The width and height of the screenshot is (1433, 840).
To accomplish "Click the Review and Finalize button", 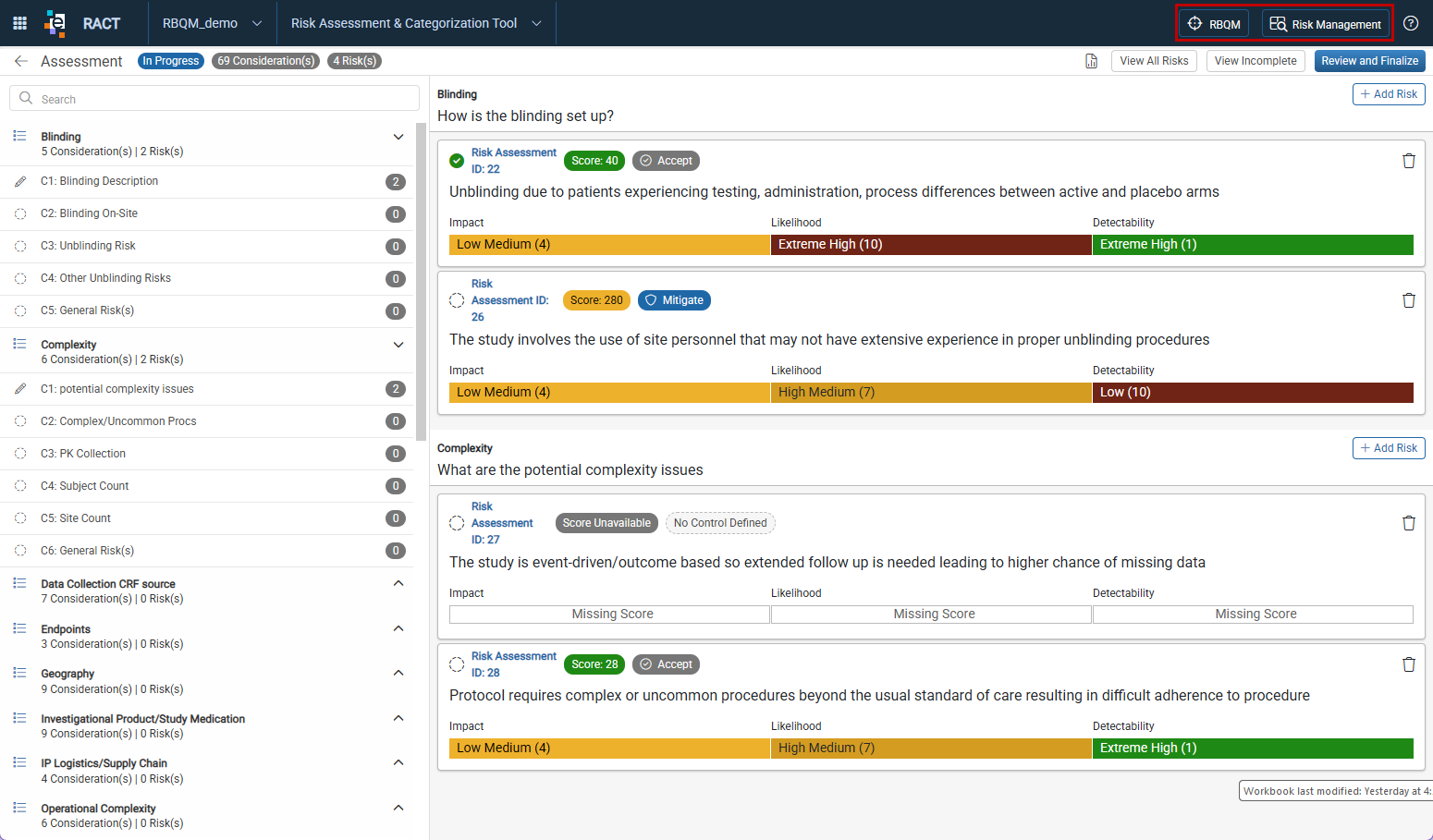I will tap(1369, 61).
